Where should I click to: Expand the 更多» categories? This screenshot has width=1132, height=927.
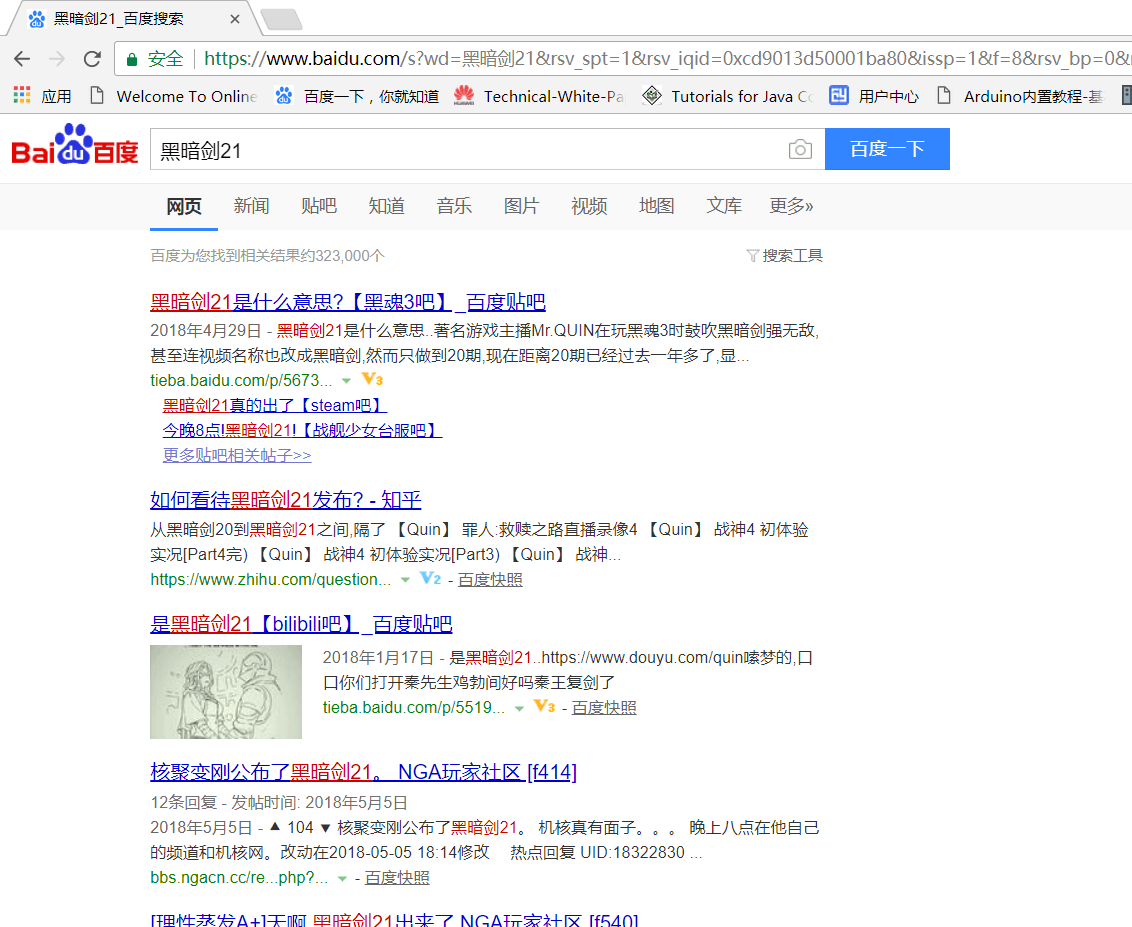[x=791, y=206]
